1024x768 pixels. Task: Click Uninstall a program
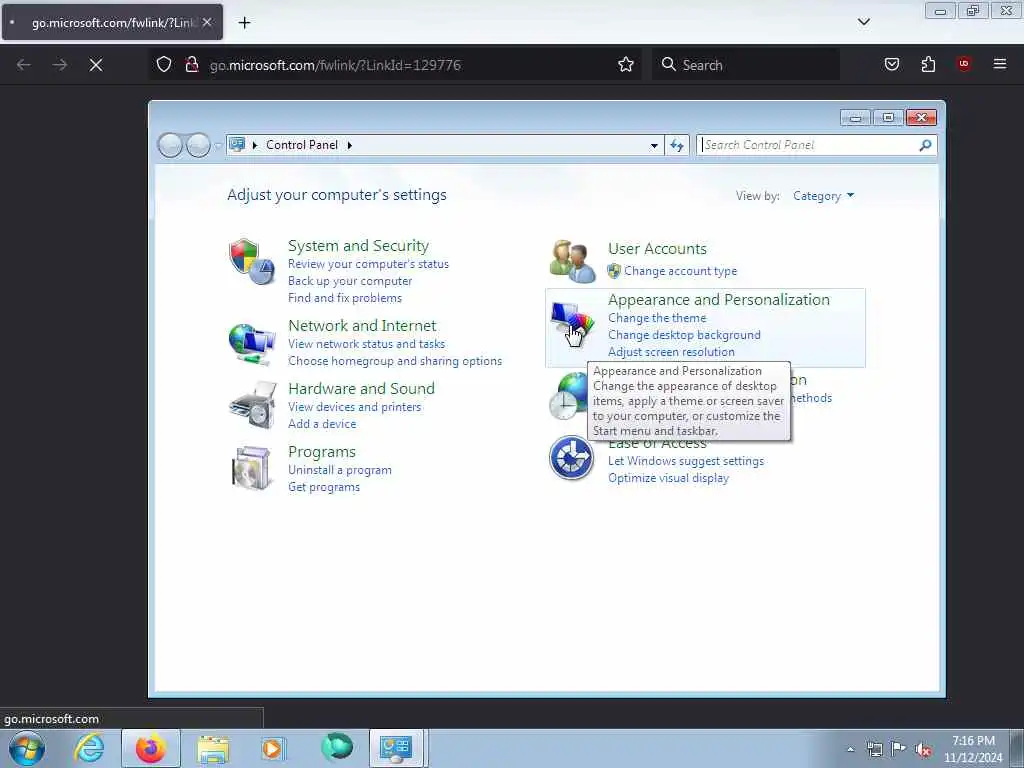[x=340, y=470]
